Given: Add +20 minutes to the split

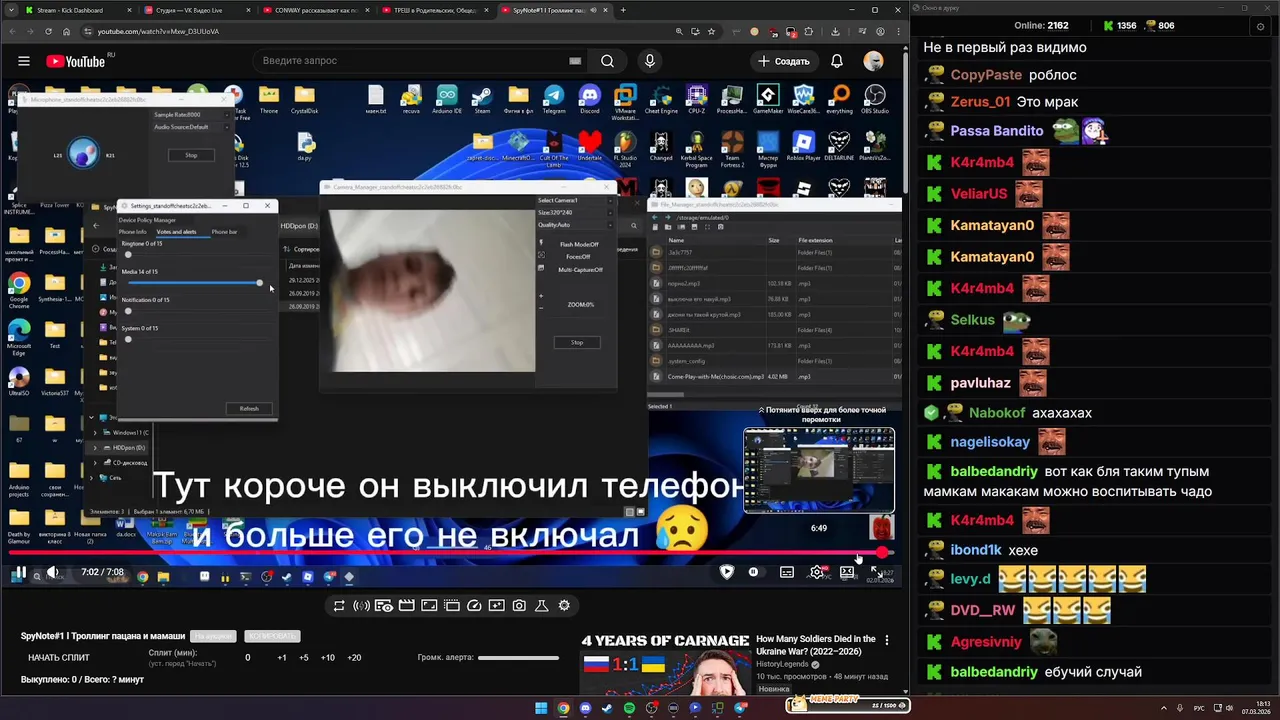Looking at the screenshot, I should pos(354,658).
